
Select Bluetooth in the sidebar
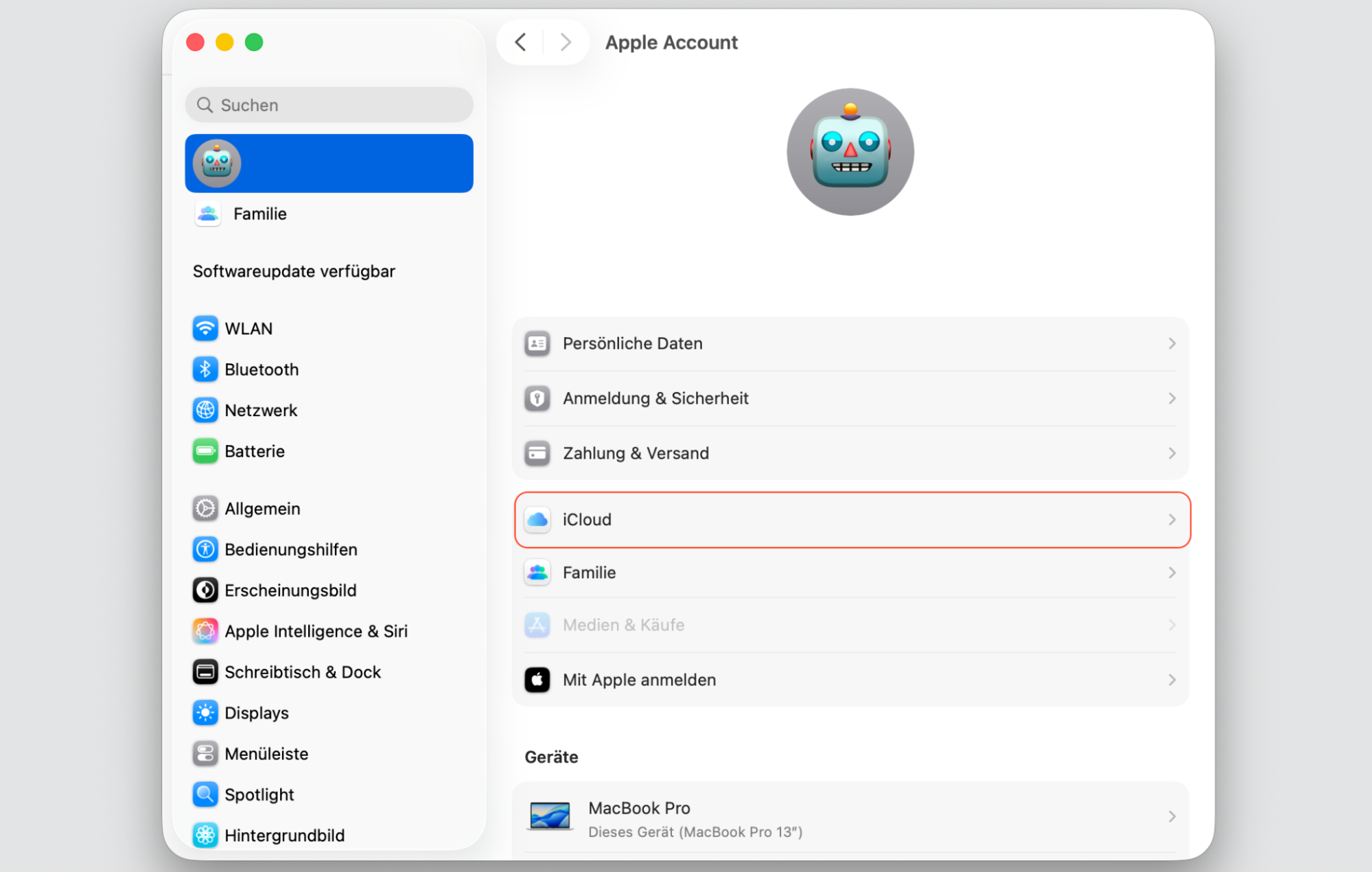click(329, 369)
